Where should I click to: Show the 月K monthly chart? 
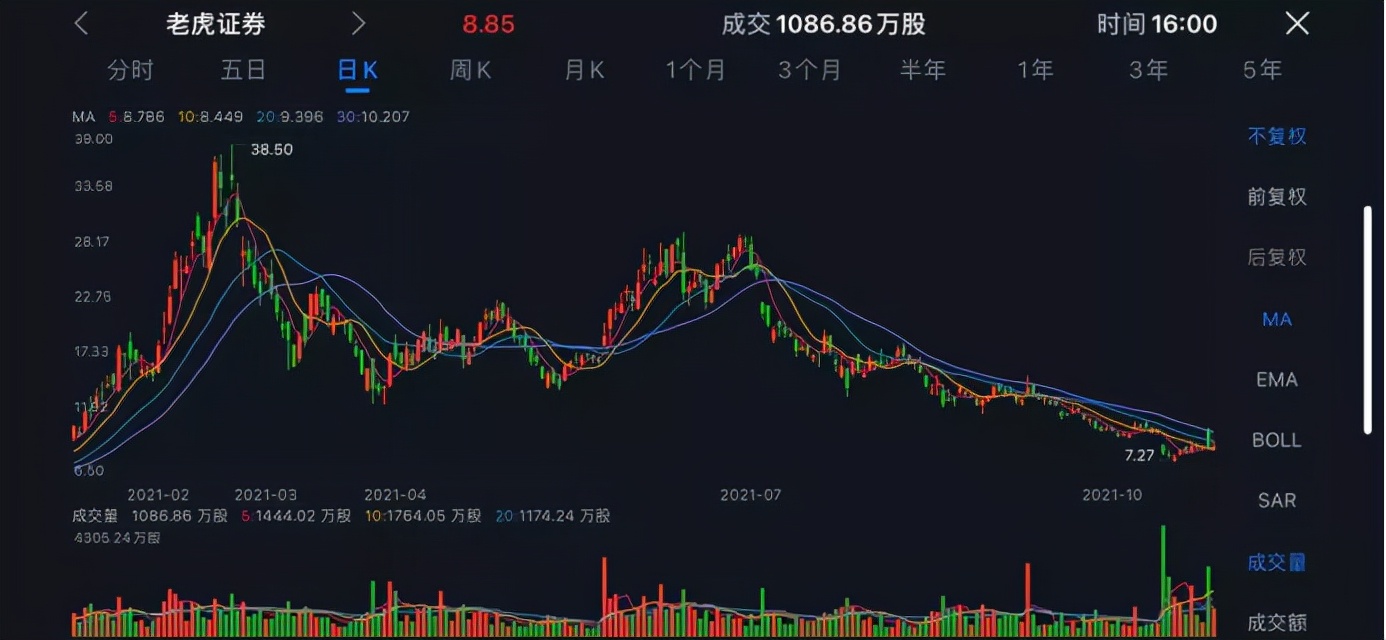point(584,70)
